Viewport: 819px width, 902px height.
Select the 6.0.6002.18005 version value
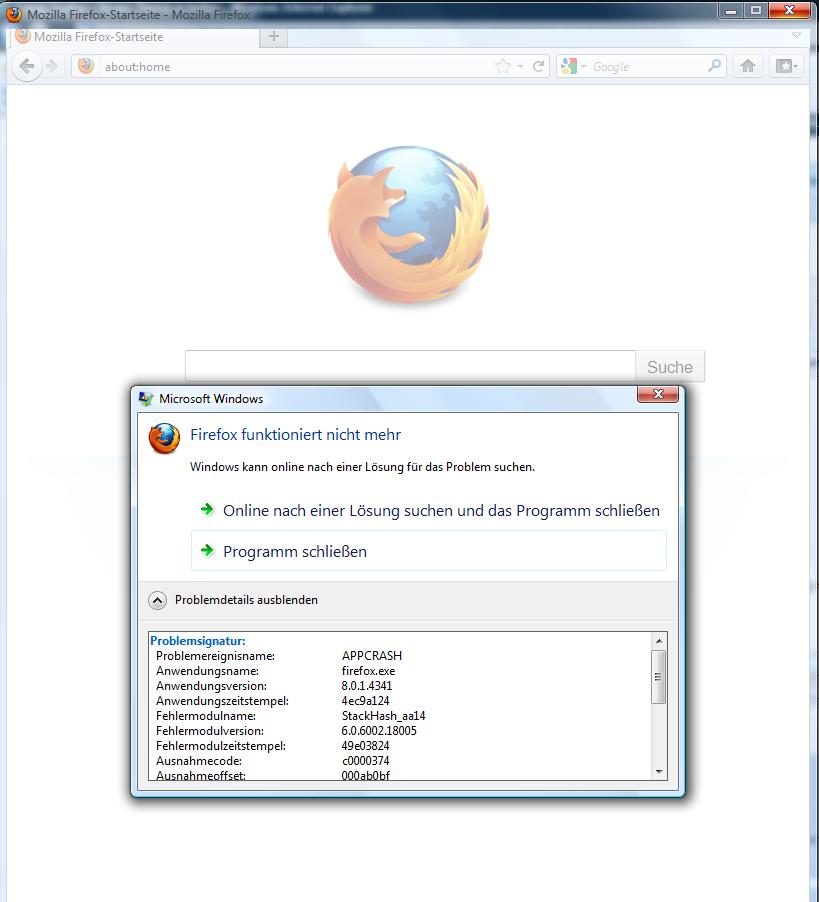[x=379, y=731]
